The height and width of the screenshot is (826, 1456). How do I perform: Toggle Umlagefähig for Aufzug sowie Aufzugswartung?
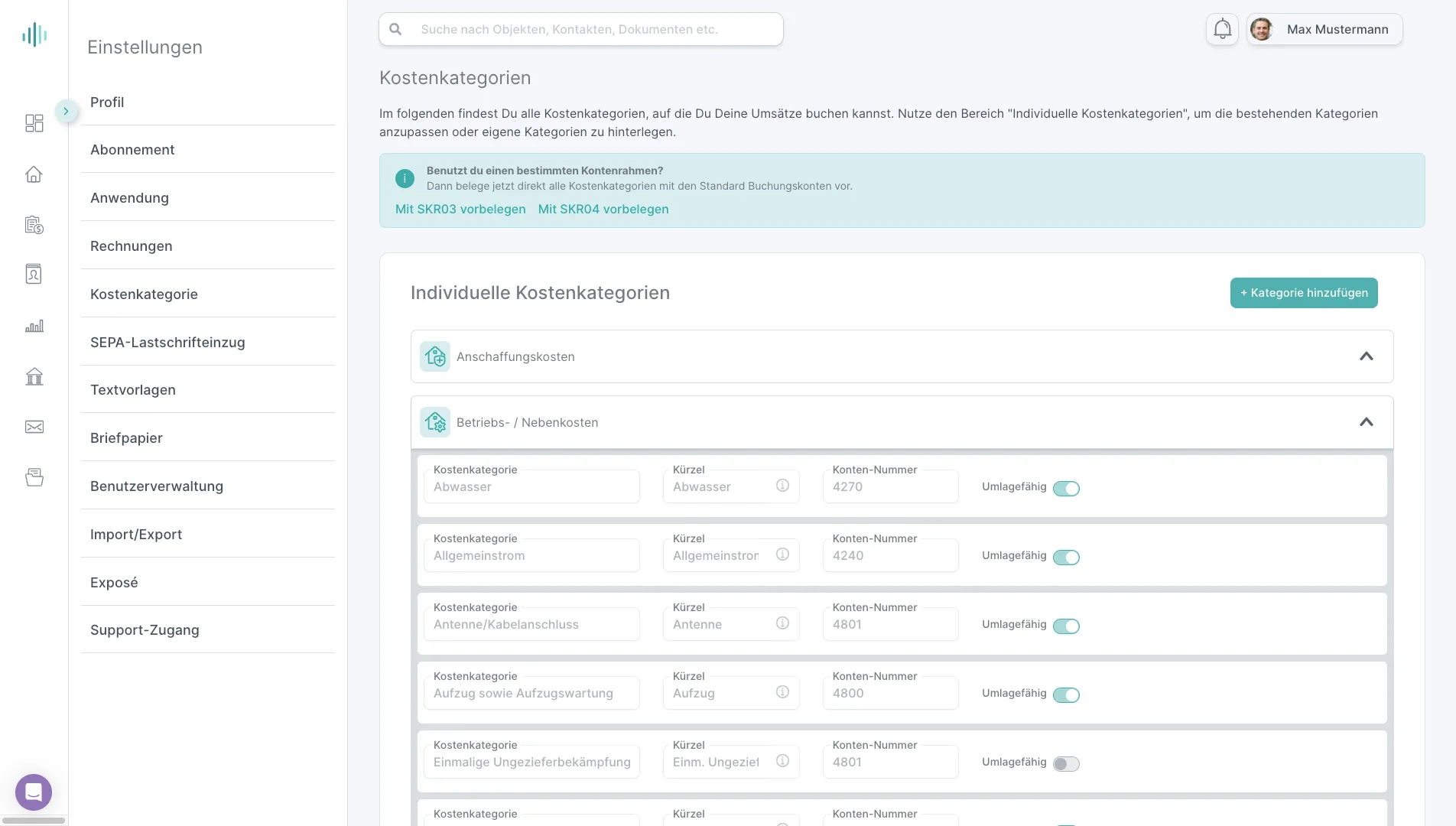[1066, 695]
